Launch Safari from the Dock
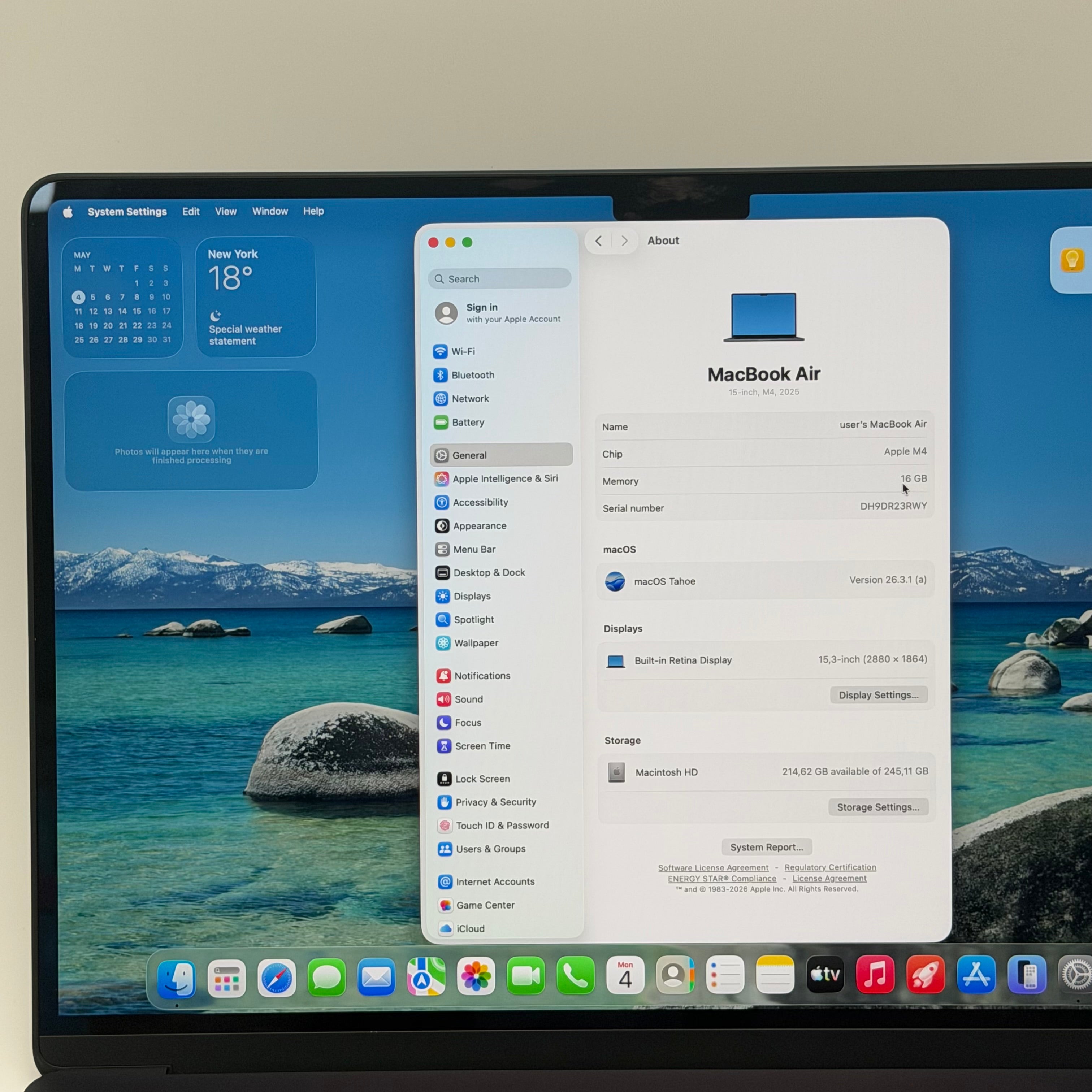Screen dimensions: 1092x1092 276,978
